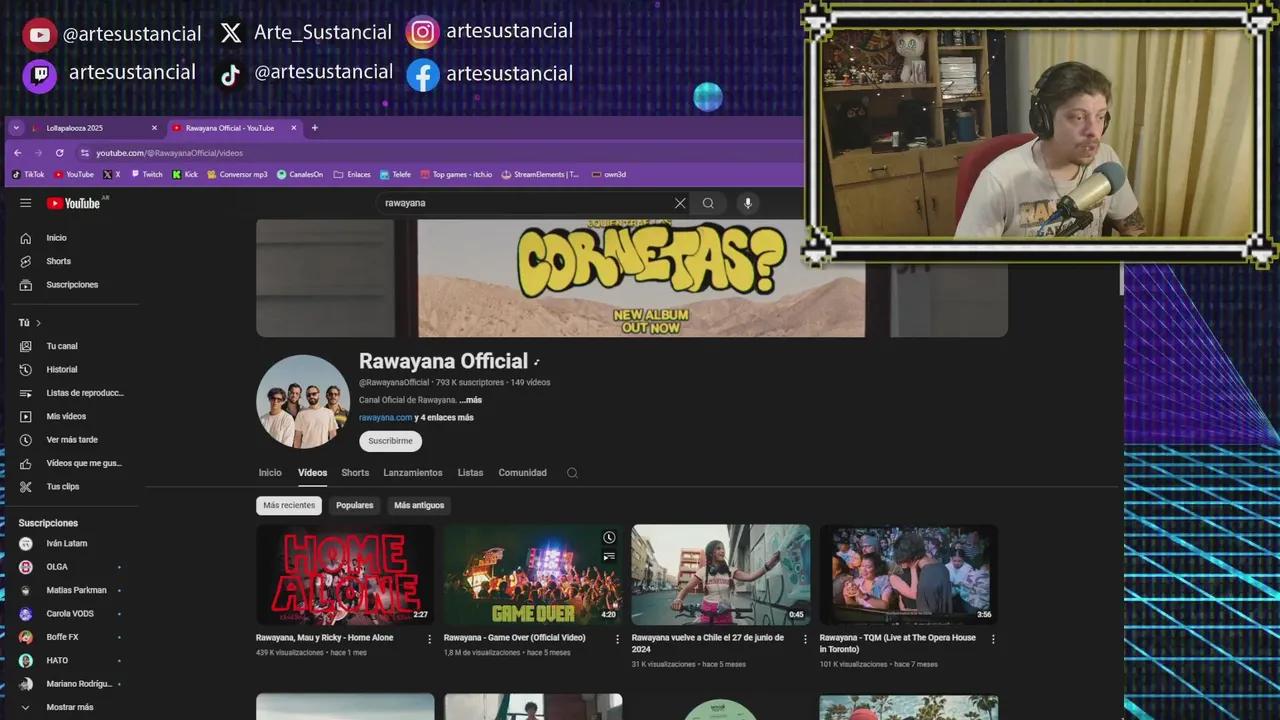Open options menu for Home Alone video
Image resolution: width=1280 pixels, height=720 pixels.
point(430,639)
